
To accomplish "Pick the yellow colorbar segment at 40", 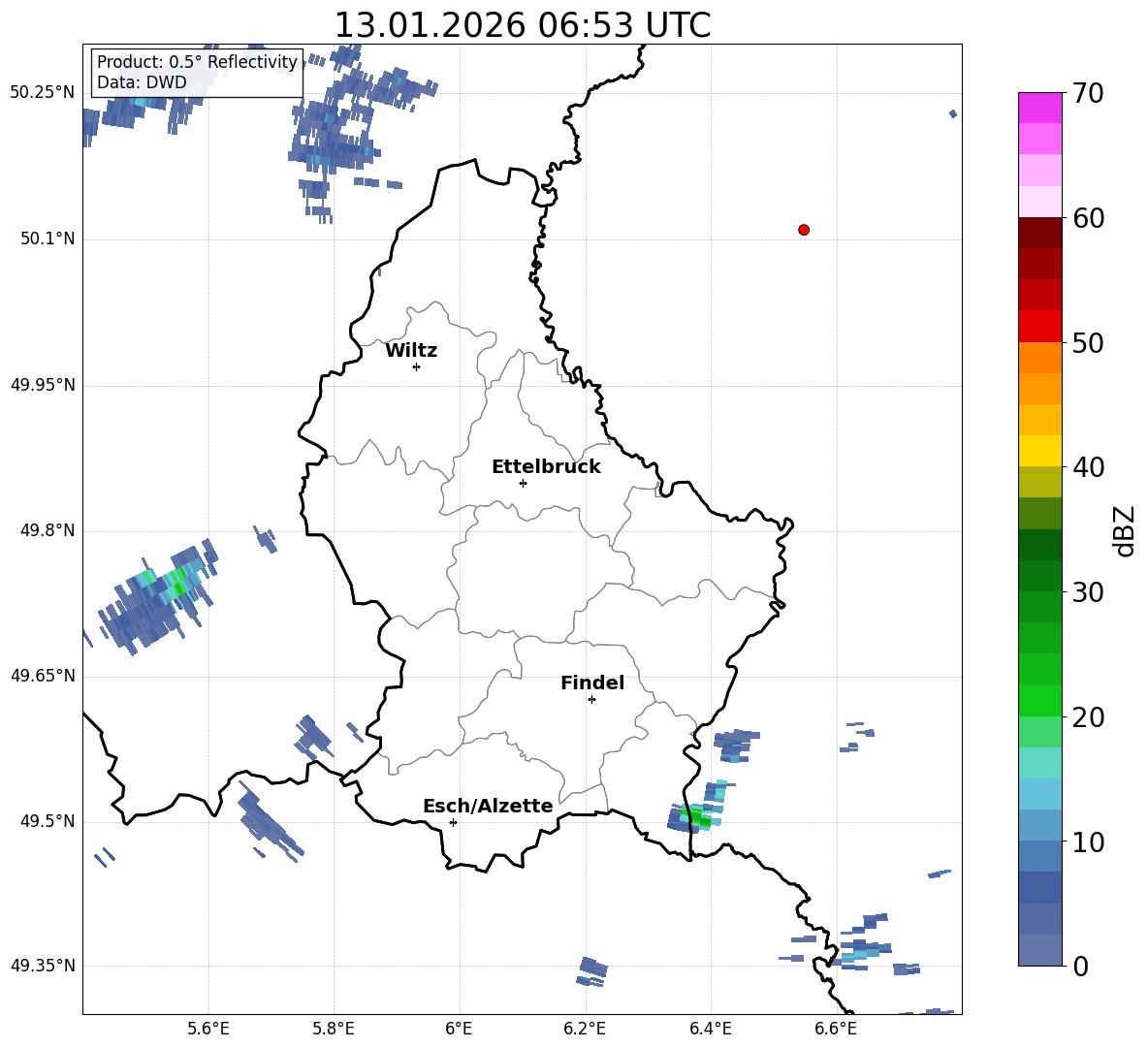I will (x=1039, y=451).
